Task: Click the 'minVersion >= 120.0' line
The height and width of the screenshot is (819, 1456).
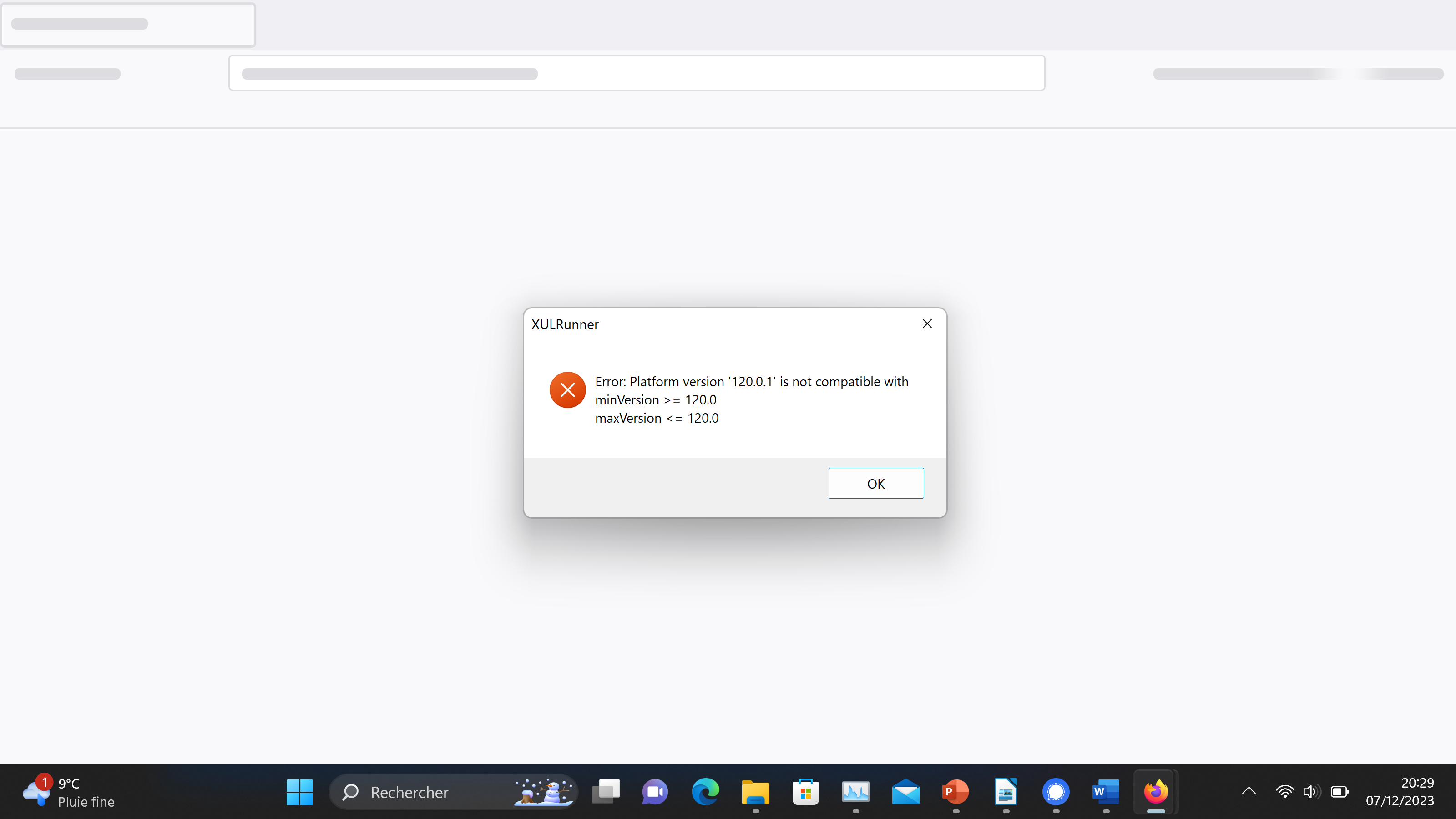Action: (656, 399)
